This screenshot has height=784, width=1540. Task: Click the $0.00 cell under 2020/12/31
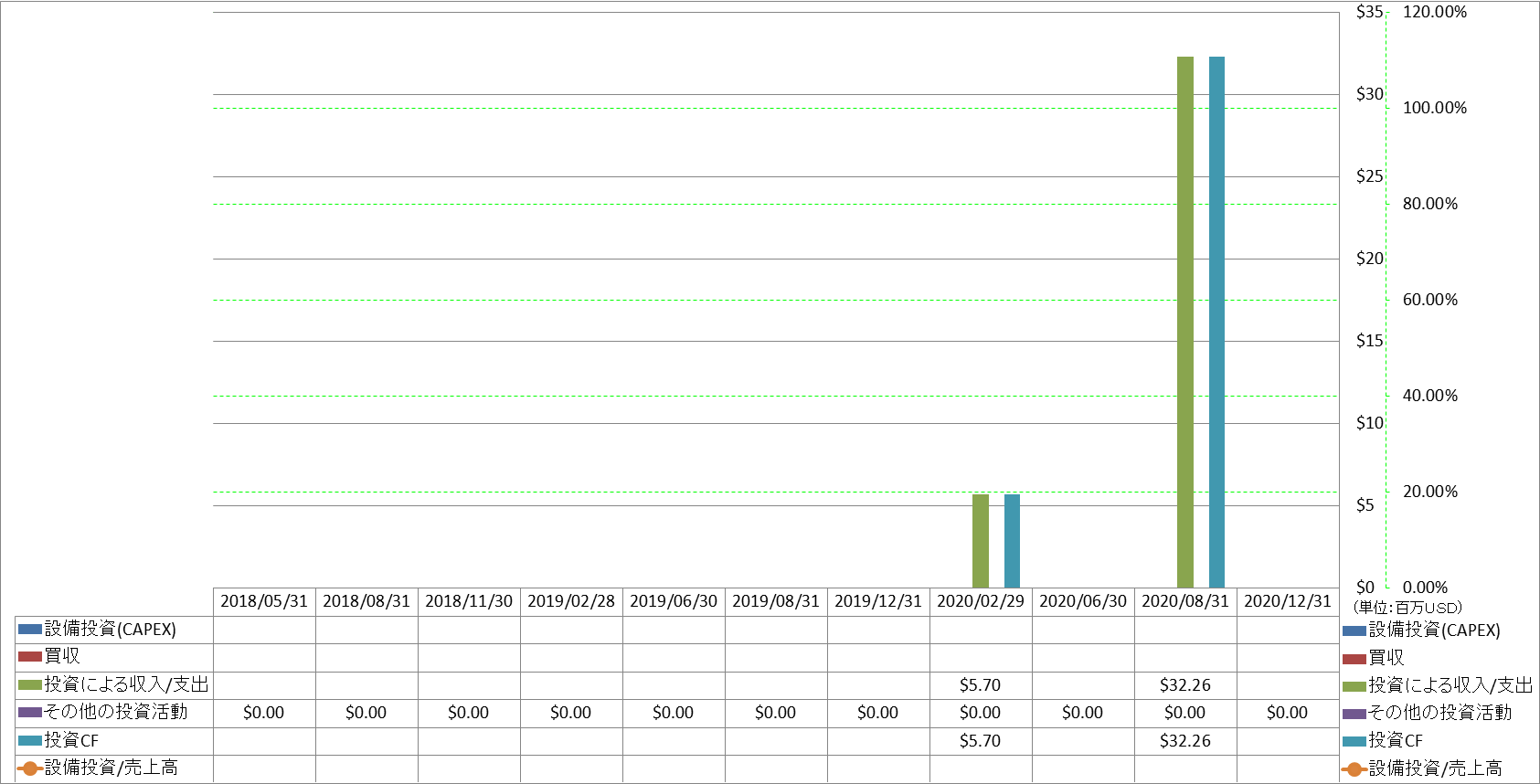(1288, 713)
